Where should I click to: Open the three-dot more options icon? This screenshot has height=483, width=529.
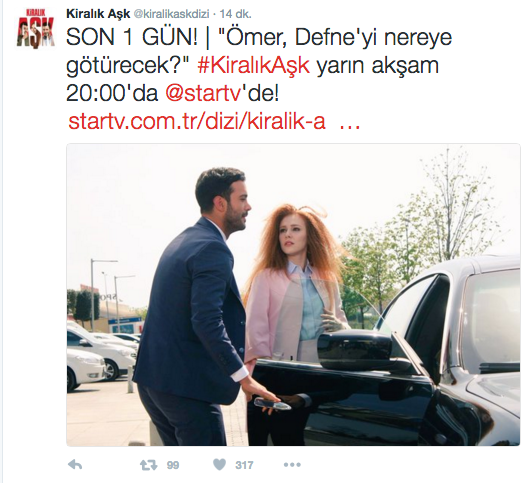click(292, 465)
